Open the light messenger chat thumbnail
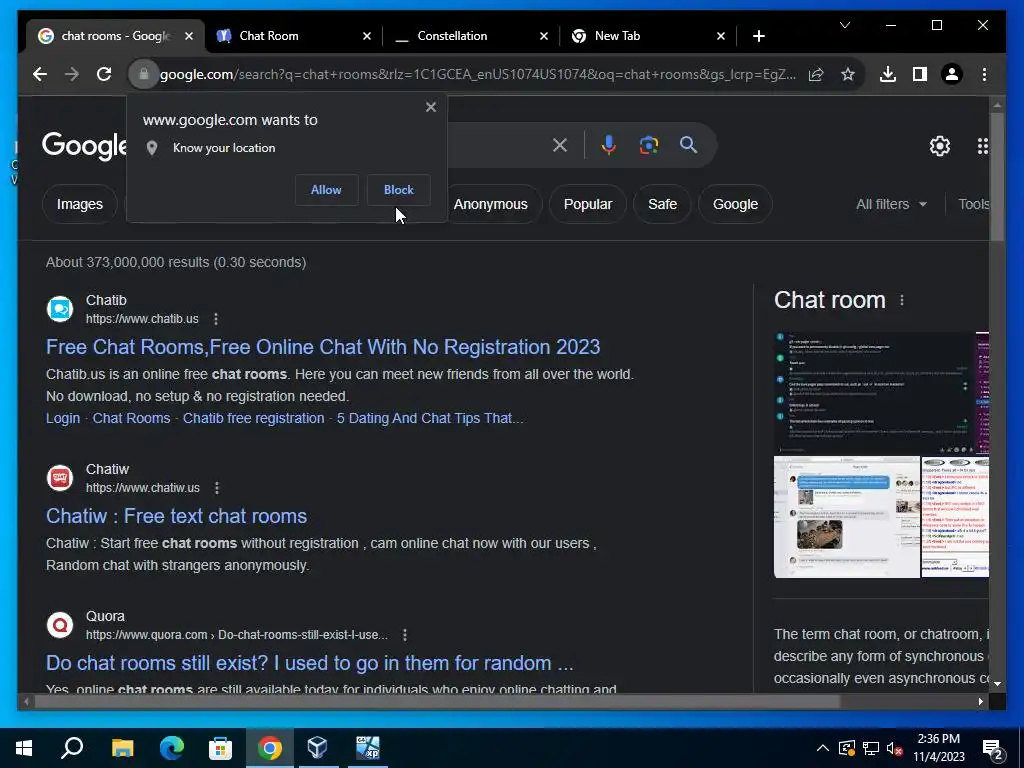1024x768 pixels. [846, 517]
